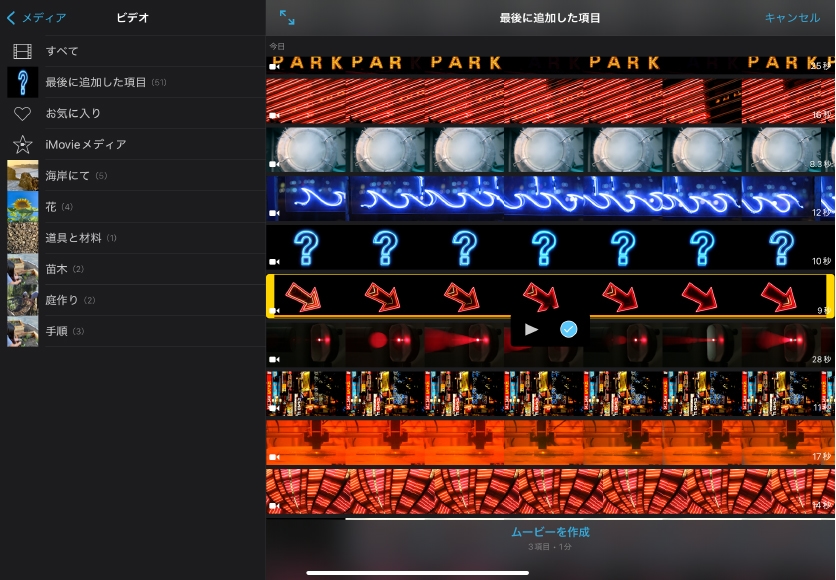The width and height of the screenshot is (836, 580).
Task: Select the blue question mark neon clip
Action: point(545,245)
